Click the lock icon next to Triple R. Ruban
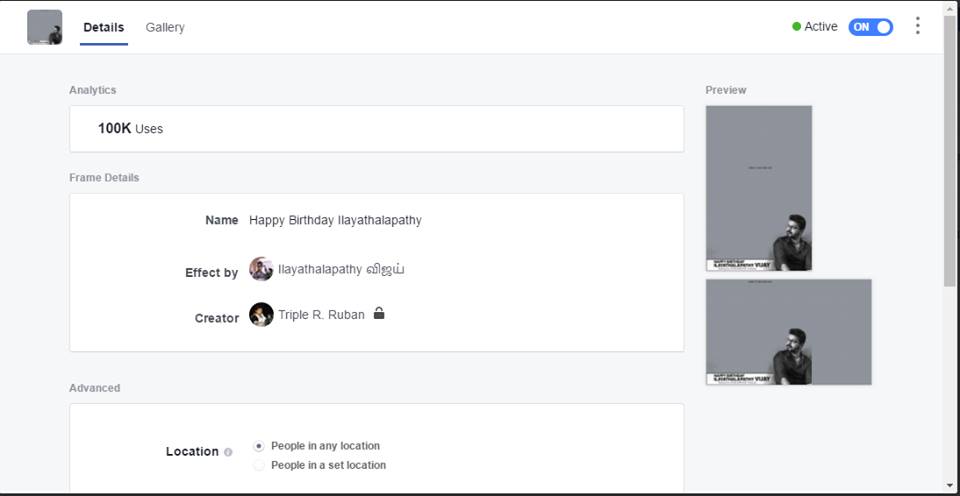Image resolution: width=960 pixels, height=496 pixels. tap(379, 314)
